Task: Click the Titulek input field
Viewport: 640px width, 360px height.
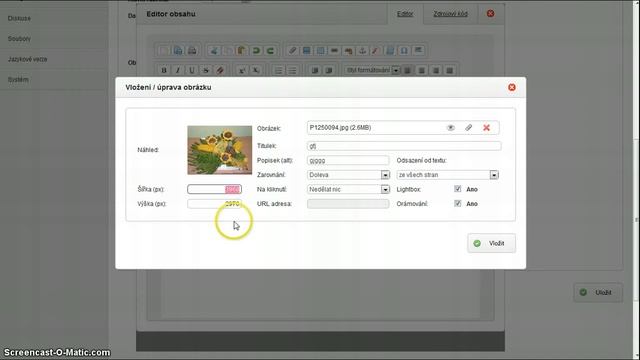Action: (x=404, y=146)
